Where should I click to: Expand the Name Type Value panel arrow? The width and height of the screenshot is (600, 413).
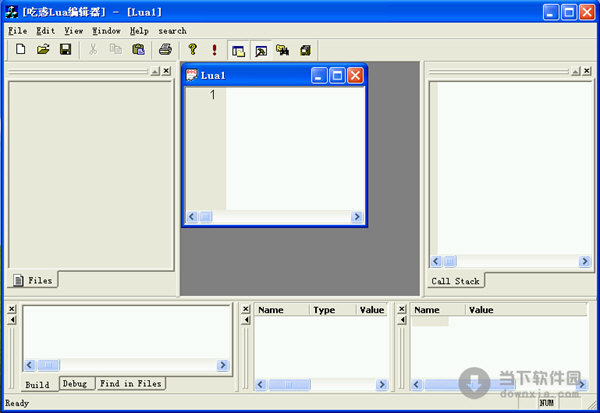246,320
